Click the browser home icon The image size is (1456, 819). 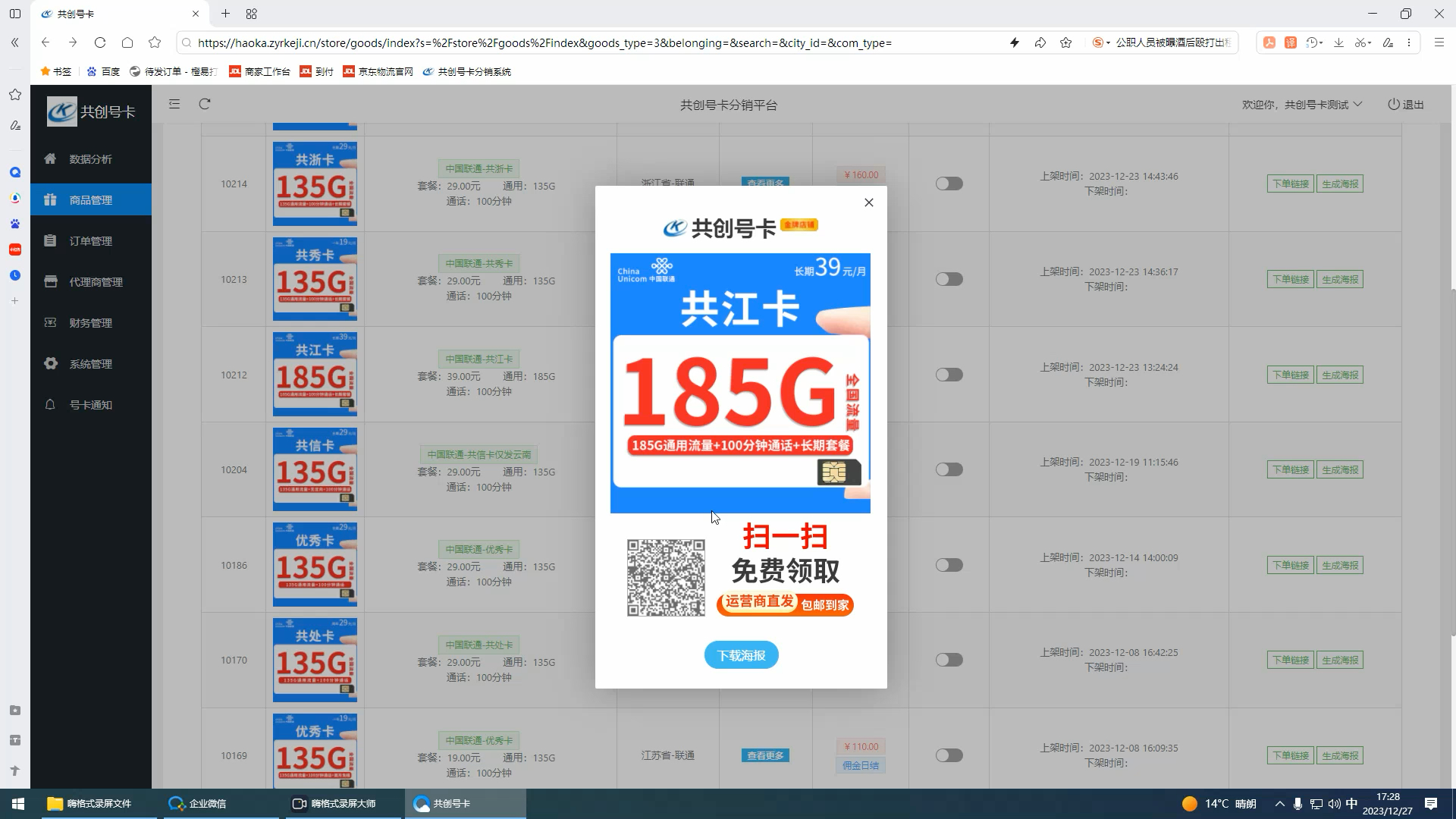point(127,42)
